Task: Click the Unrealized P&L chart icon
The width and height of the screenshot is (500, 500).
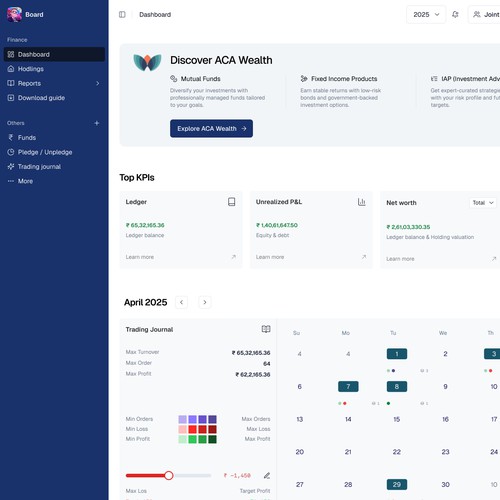Action: click(362, 202)
